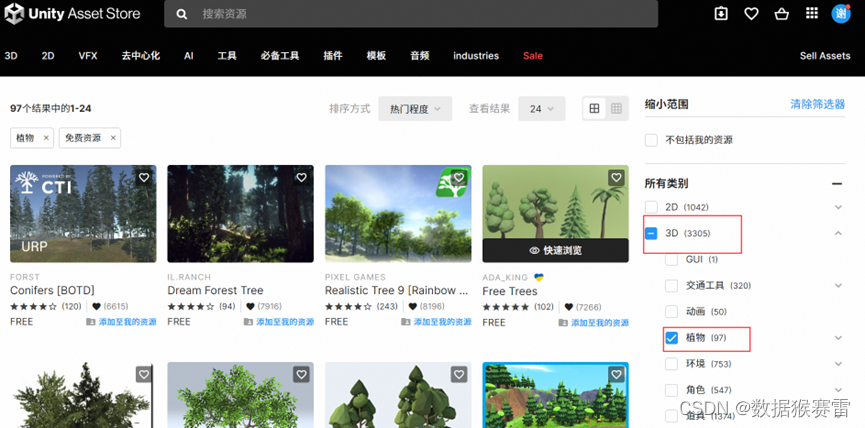Favorite the second-row first tree asset
Image resolution: width=865 pixels, height=428 pixels.
(144, 374)
